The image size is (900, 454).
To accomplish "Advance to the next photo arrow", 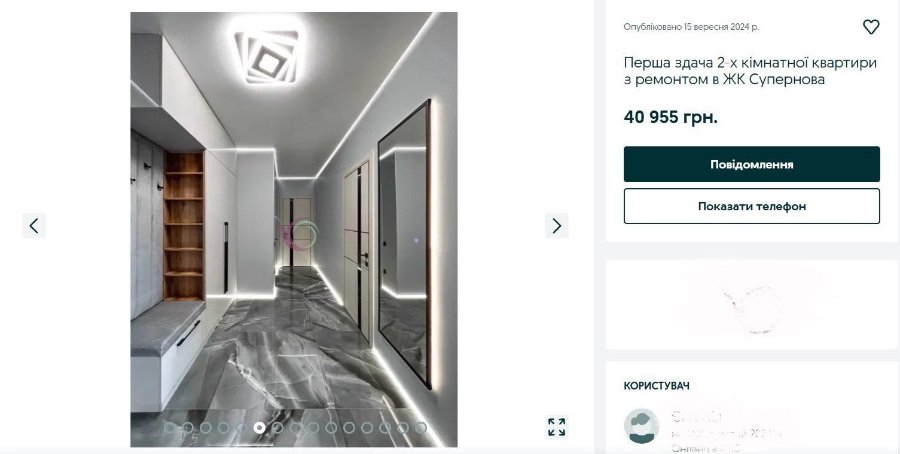I will pos(556,226).
